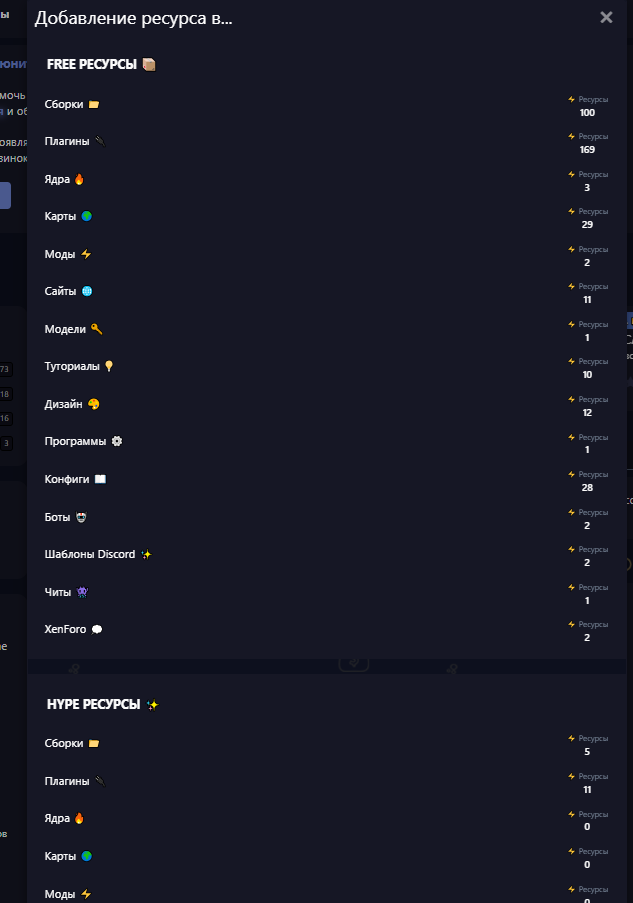Click the speech bubble icon beside XenForo
Screen dimensions: 633x903
coord(97,629)
